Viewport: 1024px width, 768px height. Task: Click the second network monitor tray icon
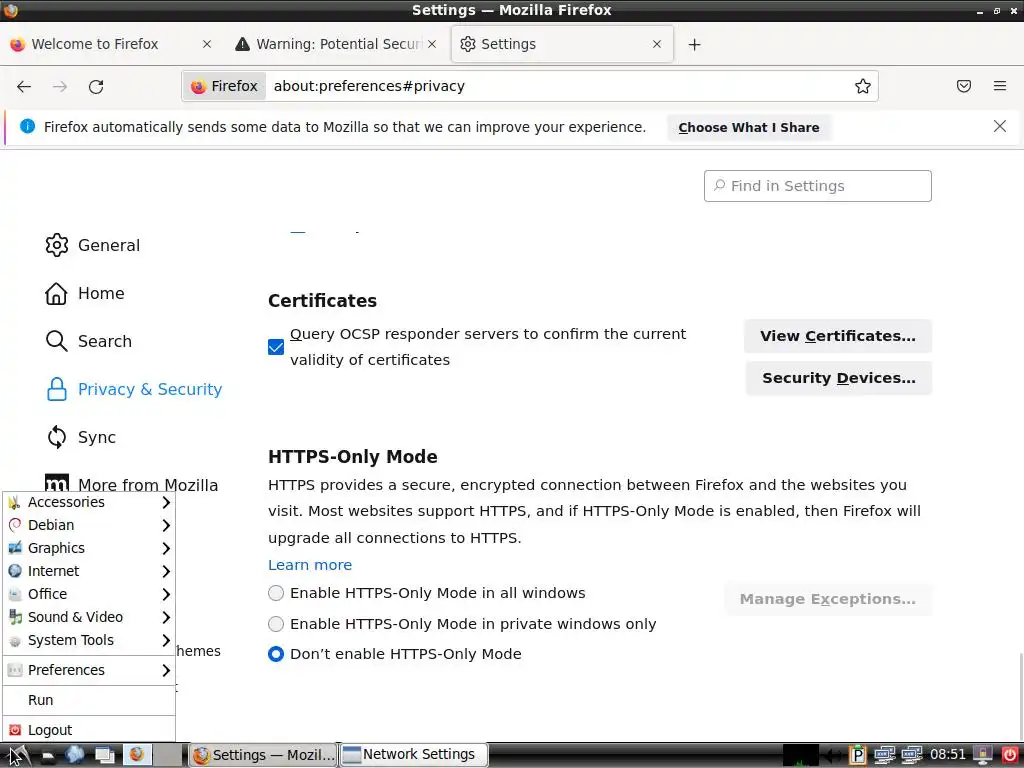tap(912, 755)
